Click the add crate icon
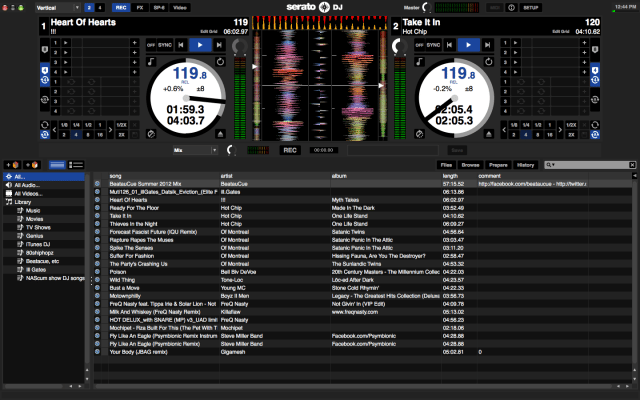This screenshot has height=400, width=640. point(12,165)
